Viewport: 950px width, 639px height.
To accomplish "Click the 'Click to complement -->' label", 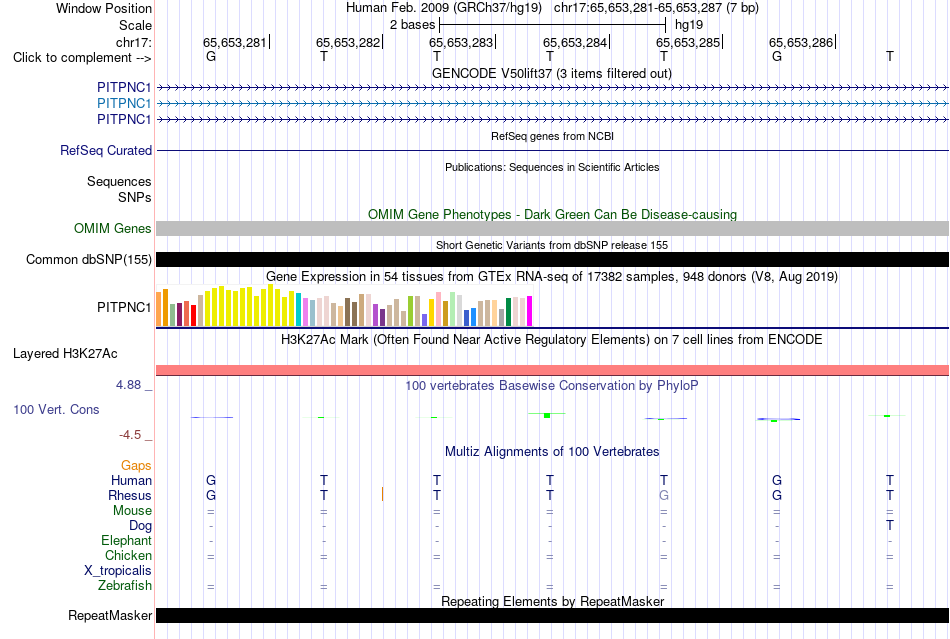I will pos(82,58).
